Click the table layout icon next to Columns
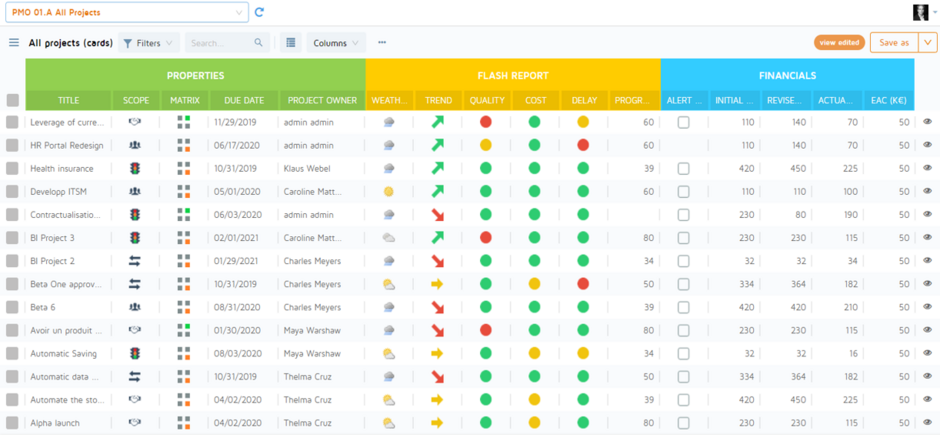The height and width of the screenshot is (435, 940). coord(290,43)
